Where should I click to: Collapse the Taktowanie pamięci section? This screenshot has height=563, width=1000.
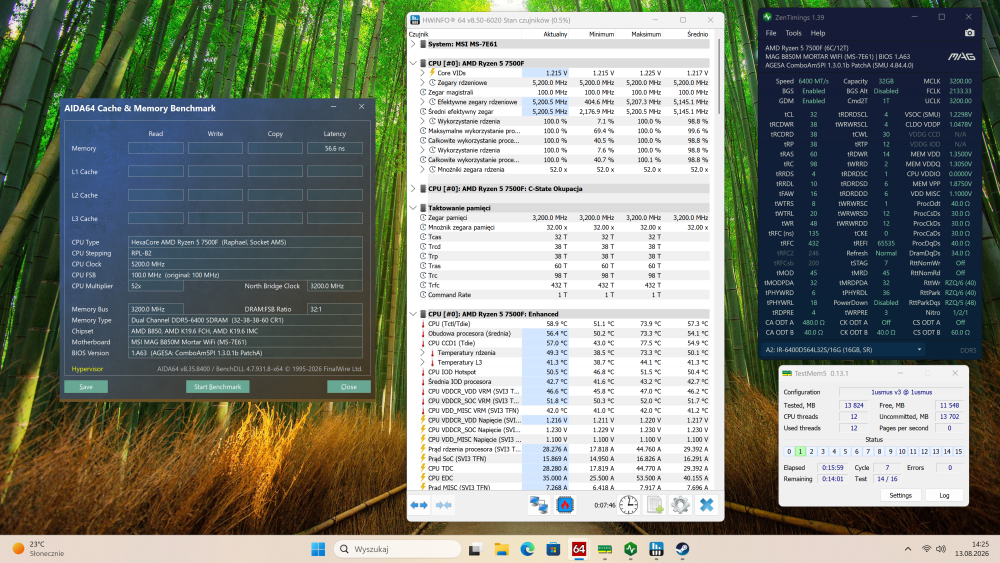[413, 208]
